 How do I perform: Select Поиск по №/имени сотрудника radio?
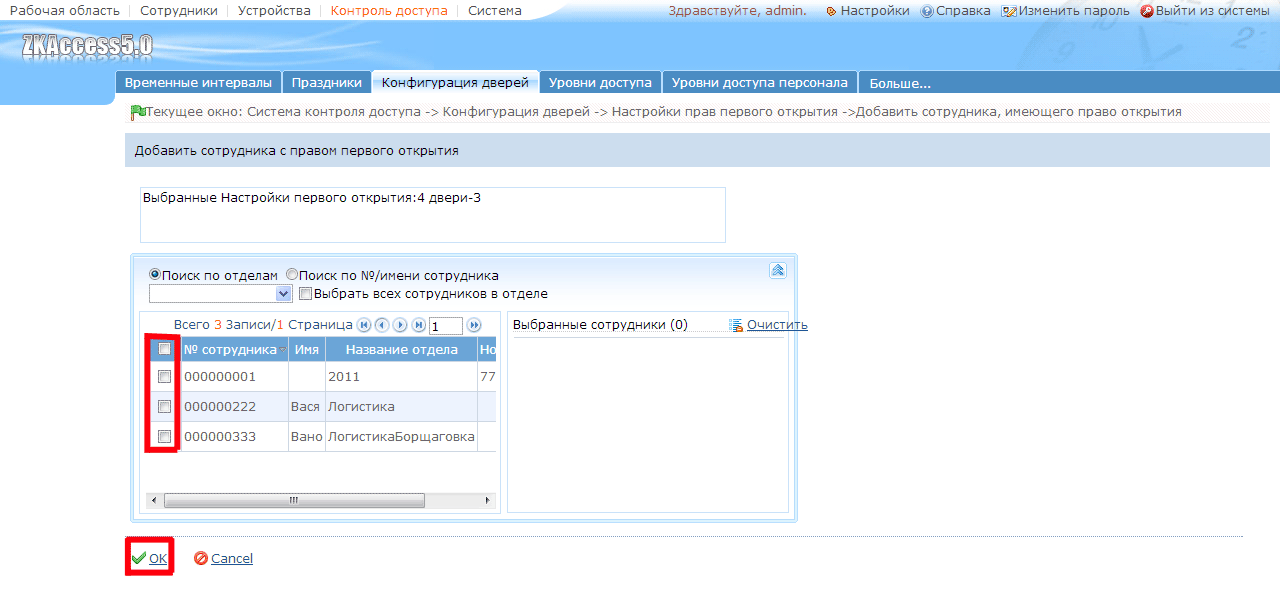coord(292,275)
